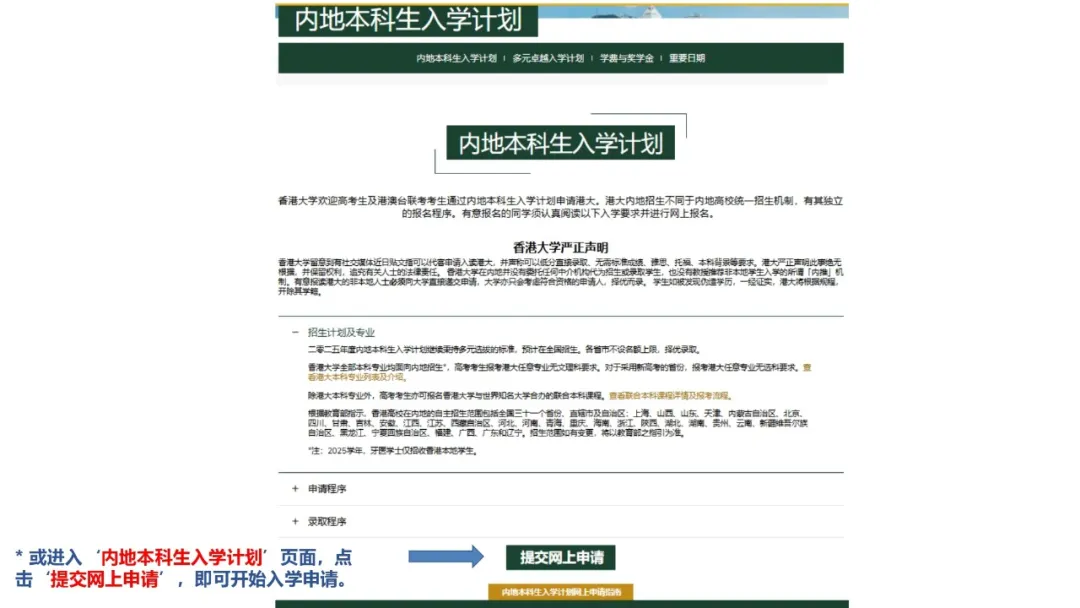Select 学费与奖学金 in the navigation bar
This screenshot has height=608, width=1080.
pos(626,59)
